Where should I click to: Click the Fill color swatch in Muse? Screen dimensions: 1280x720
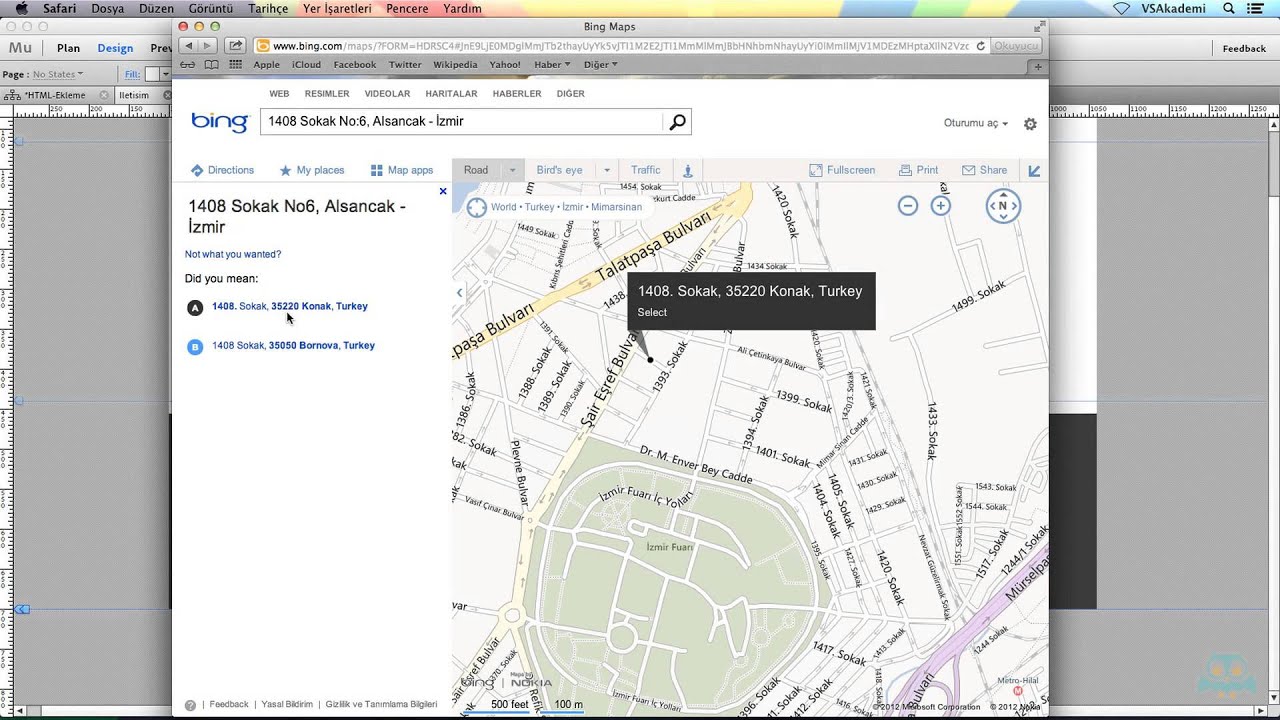152,75
